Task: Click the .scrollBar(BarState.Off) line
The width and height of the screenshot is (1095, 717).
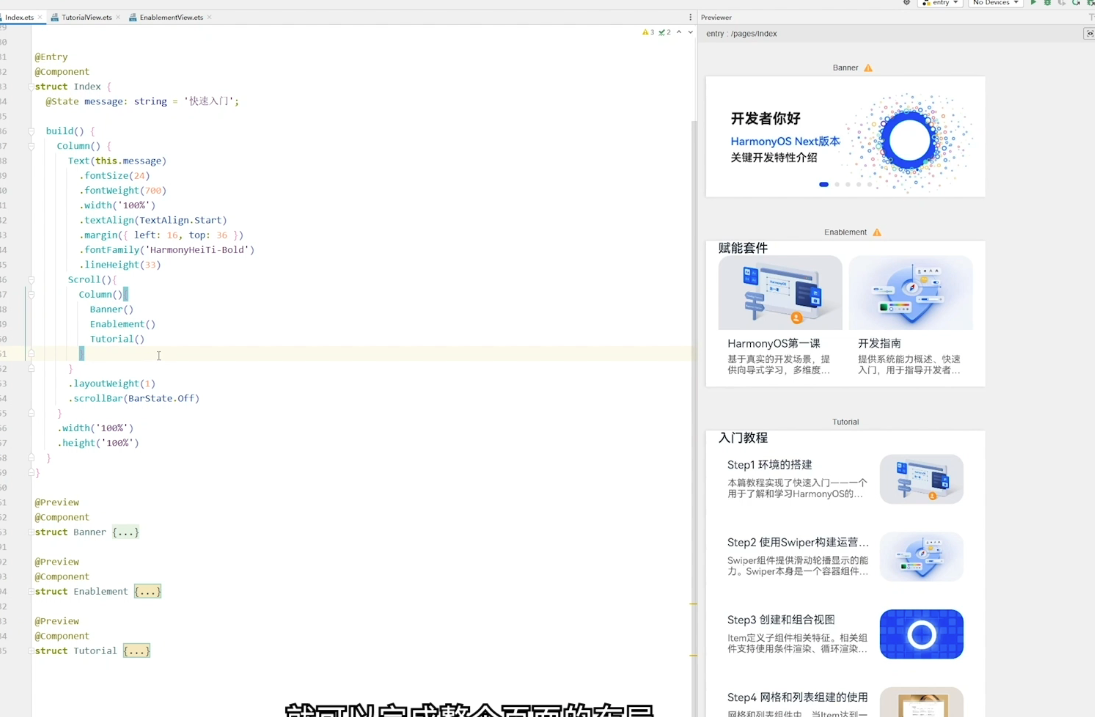Action: coord(133,398)
